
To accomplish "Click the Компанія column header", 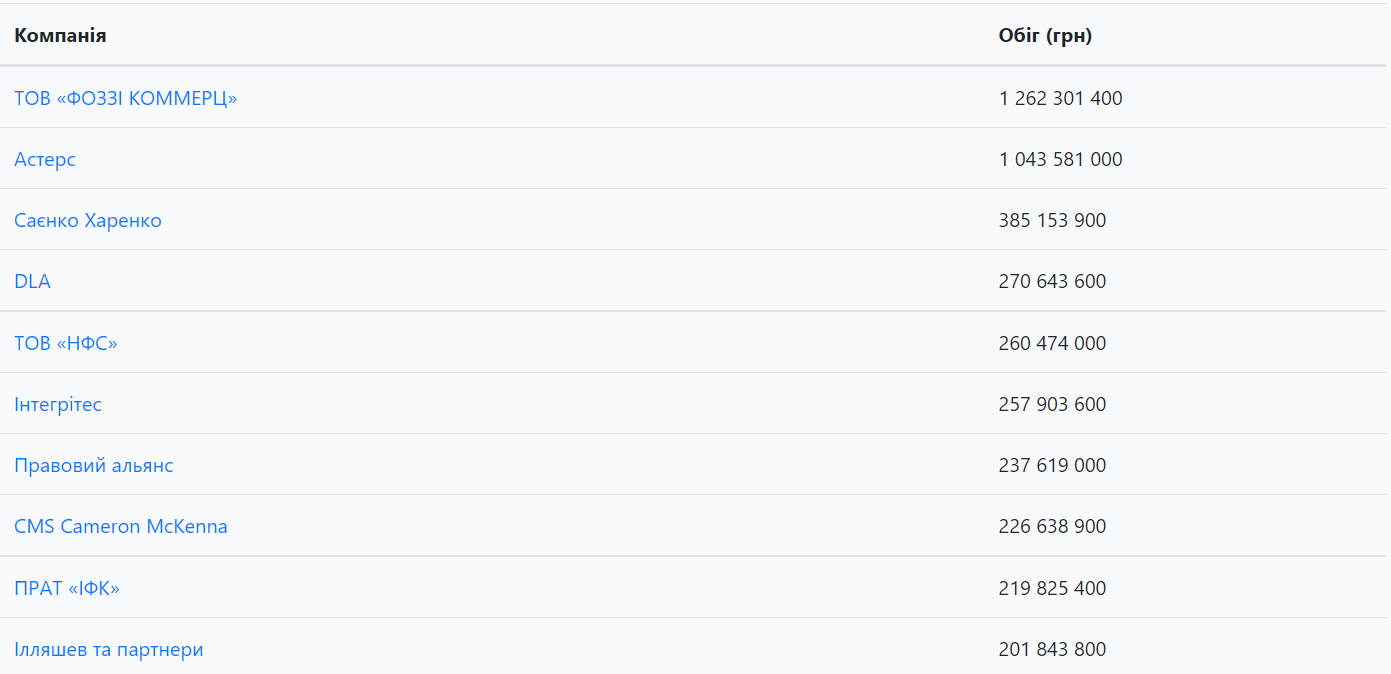I will point(60,36).
